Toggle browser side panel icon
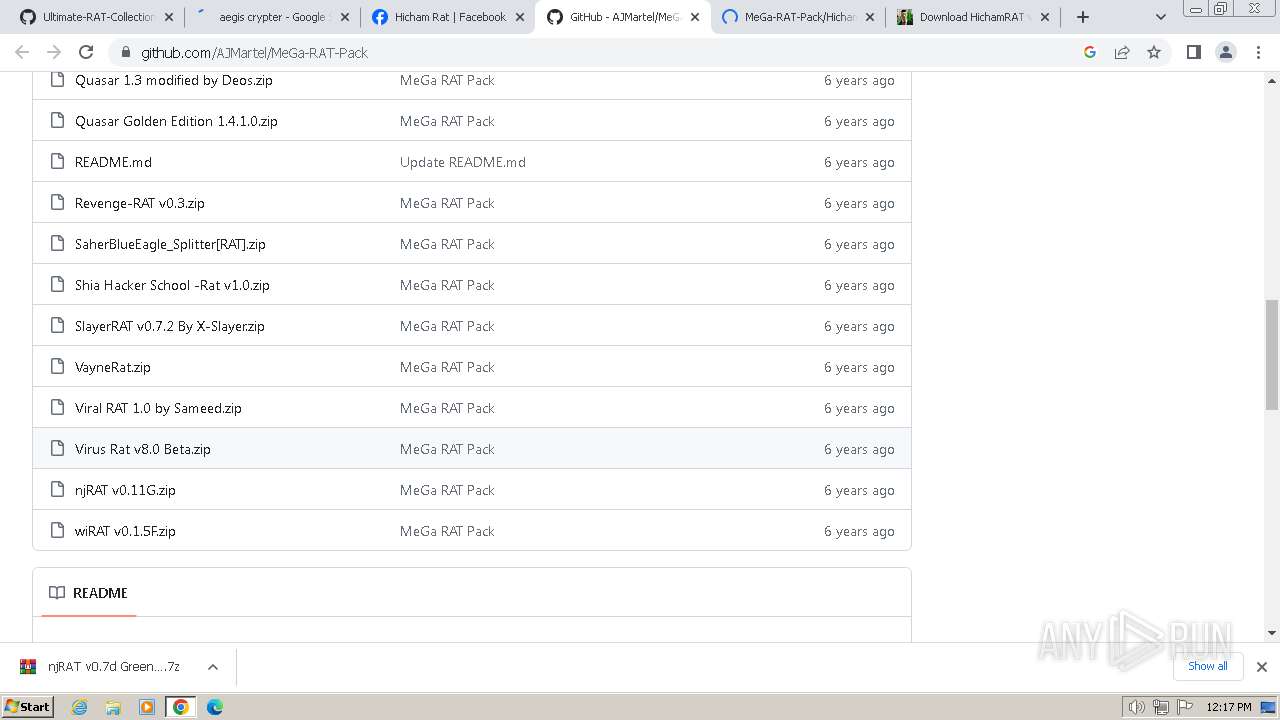Image resolution: width=1280 pixels, height=720 pixels. (x=1193, y=52)
